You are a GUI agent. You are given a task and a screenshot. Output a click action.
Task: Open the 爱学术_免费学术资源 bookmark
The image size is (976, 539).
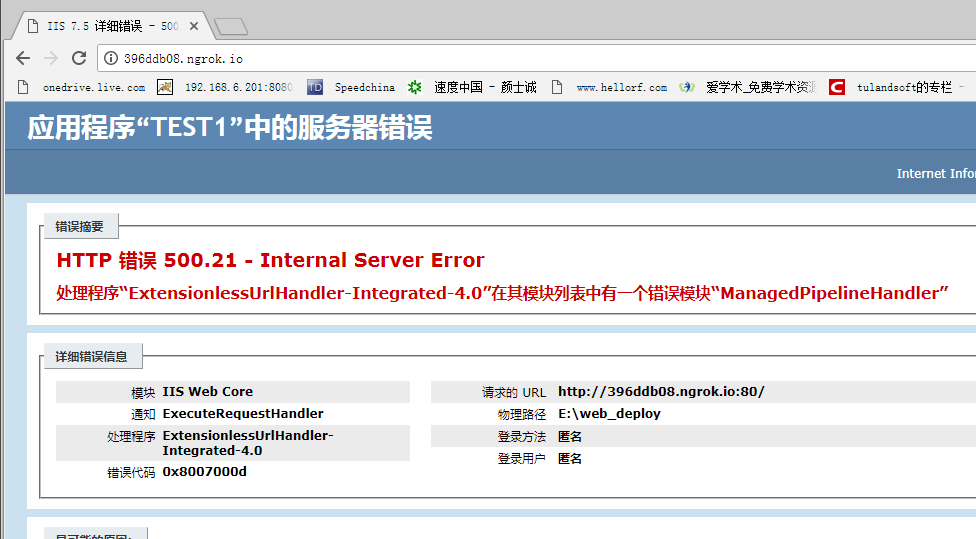click(x=748, y=87)
